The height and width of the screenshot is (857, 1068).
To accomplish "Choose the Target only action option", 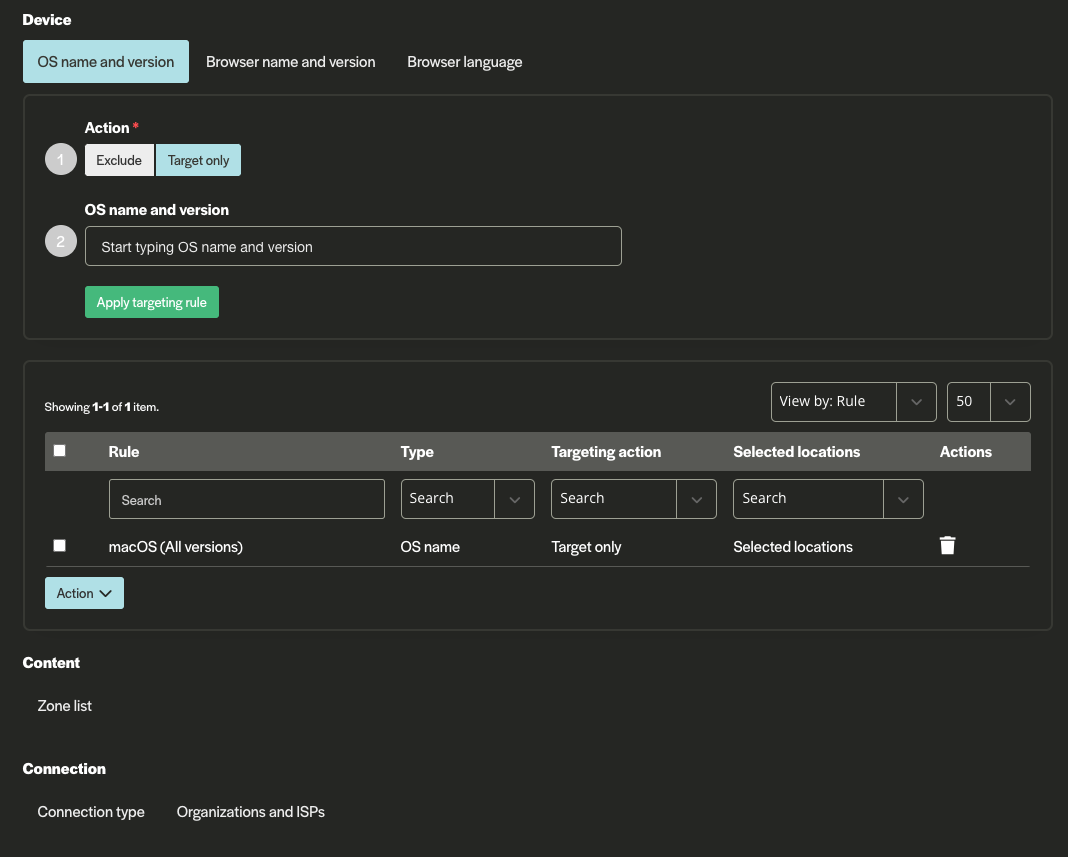I will 198,160.
